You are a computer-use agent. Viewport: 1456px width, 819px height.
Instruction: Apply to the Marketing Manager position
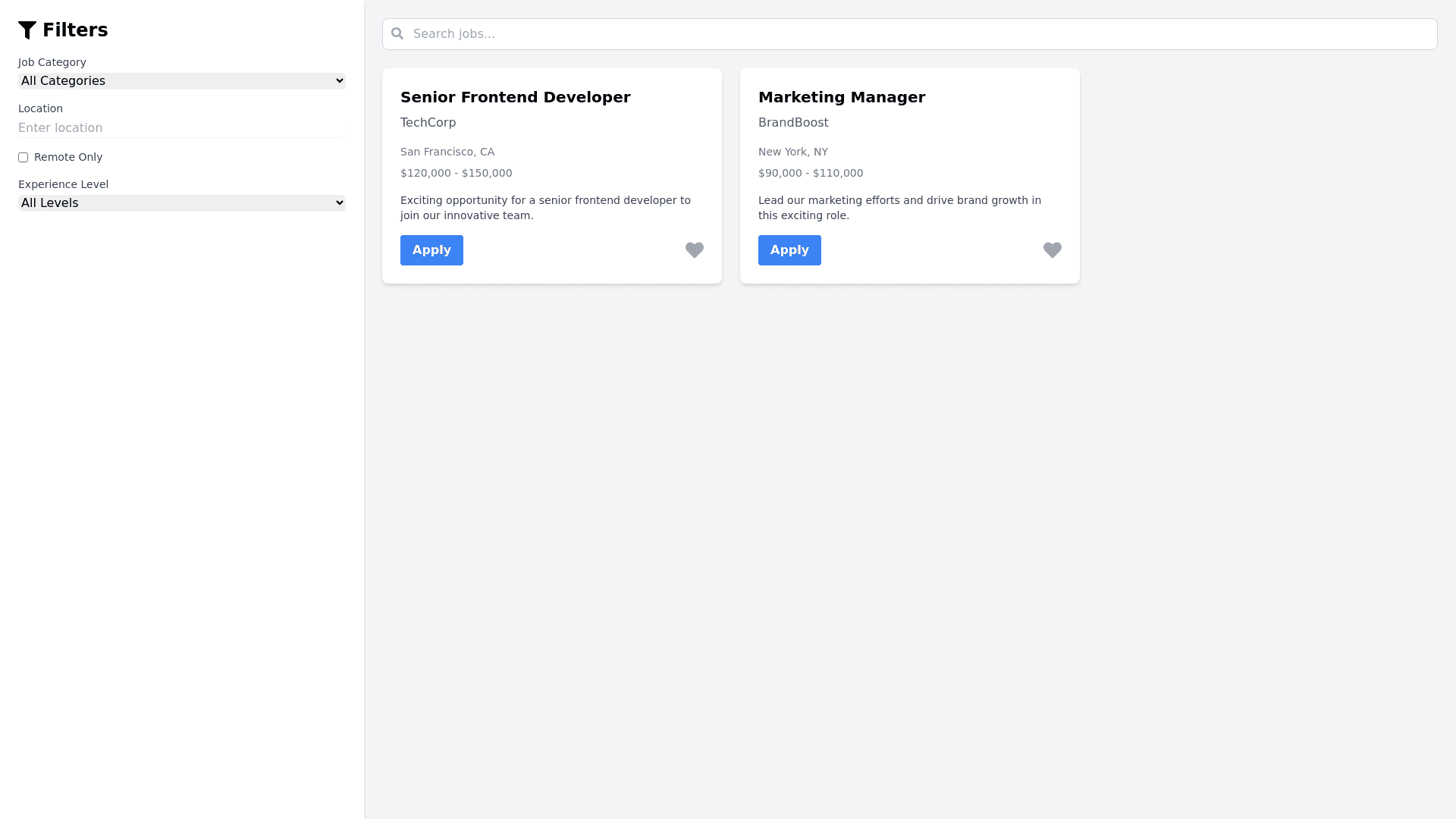tap(789, 250)
